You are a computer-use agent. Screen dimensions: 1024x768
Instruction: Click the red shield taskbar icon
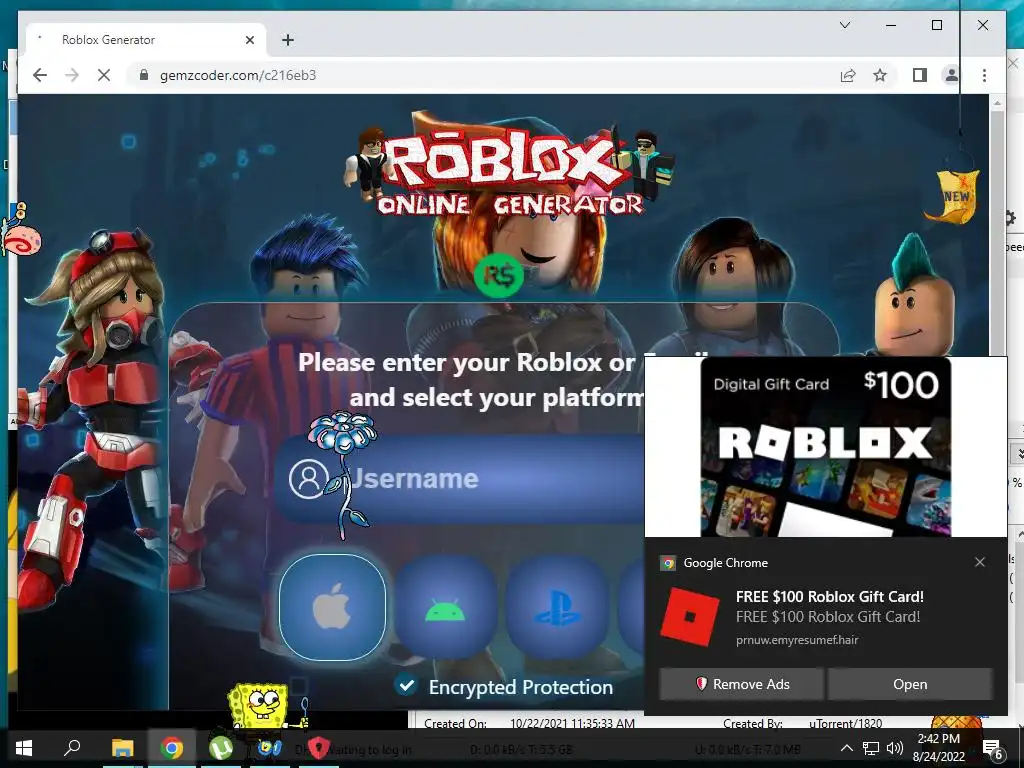click(x=318, y=748)
